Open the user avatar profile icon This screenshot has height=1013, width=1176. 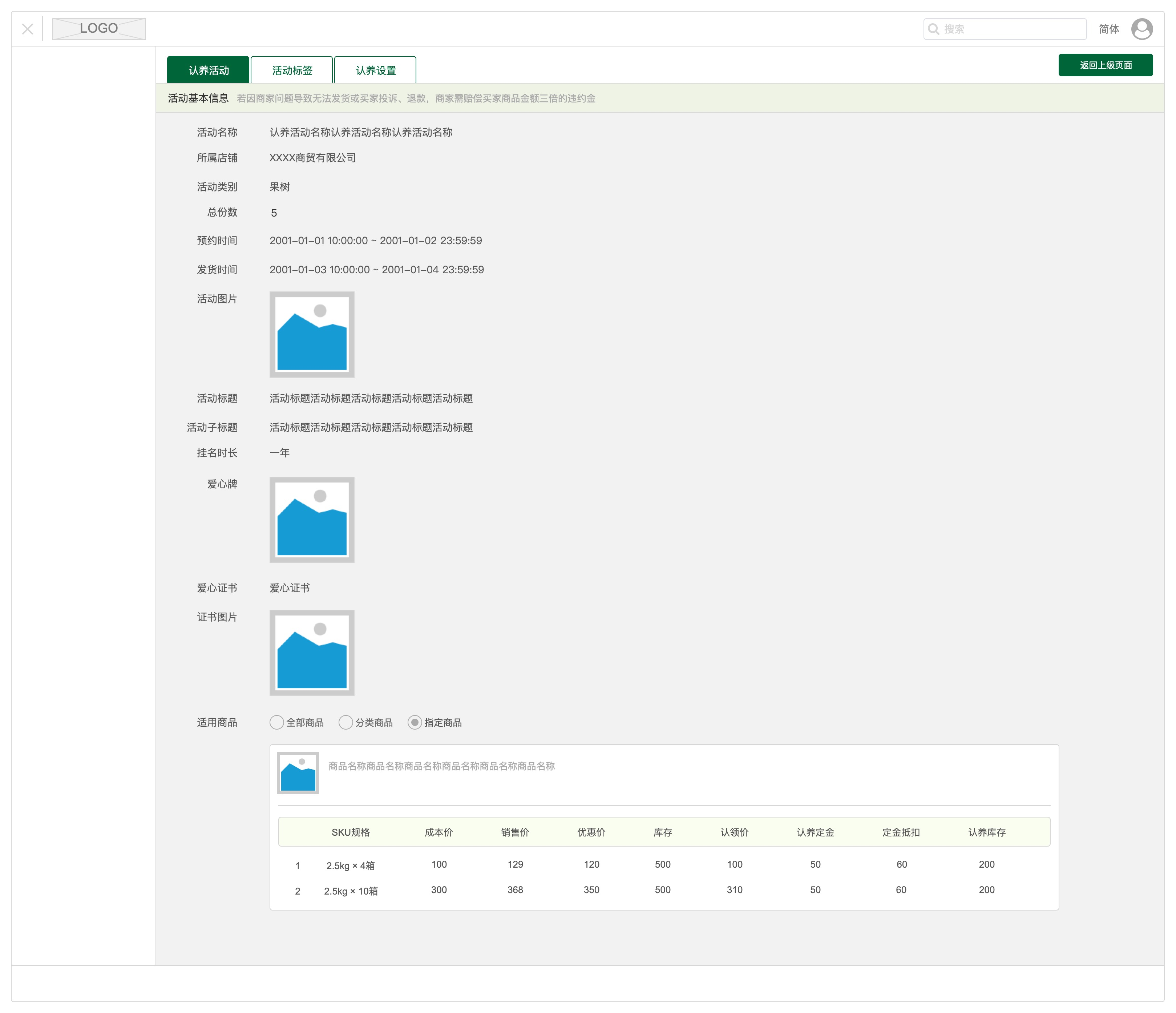click(1141, 29)
